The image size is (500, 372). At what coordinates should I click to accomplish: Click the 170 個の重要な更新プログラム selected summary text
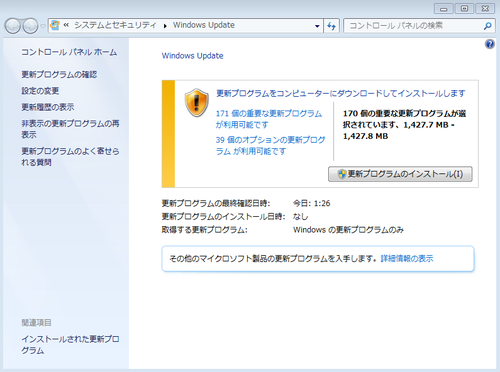[x=404, y=125]
